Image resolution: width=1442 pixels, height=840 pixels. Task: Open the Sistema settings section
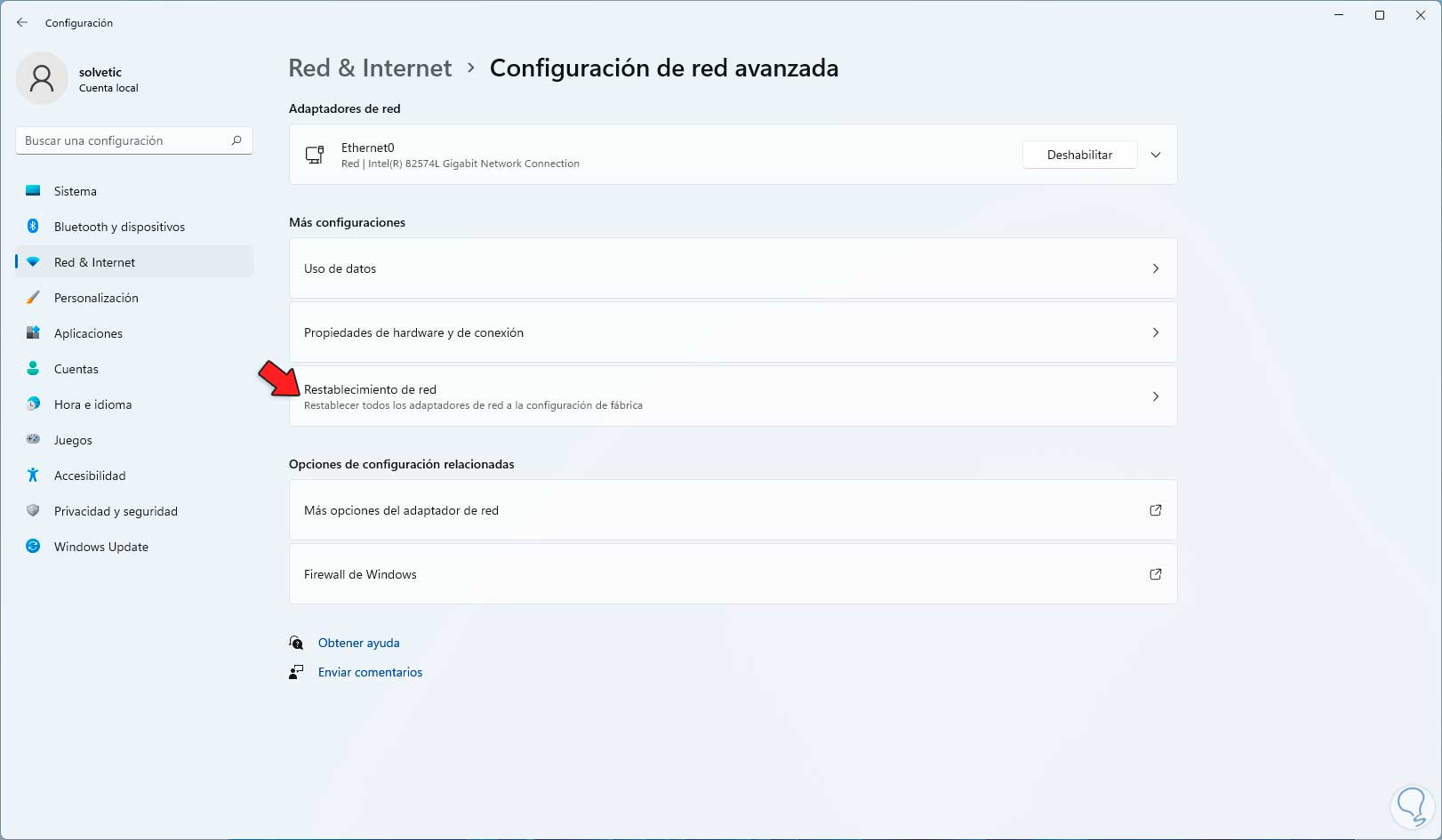coord(134,191)
